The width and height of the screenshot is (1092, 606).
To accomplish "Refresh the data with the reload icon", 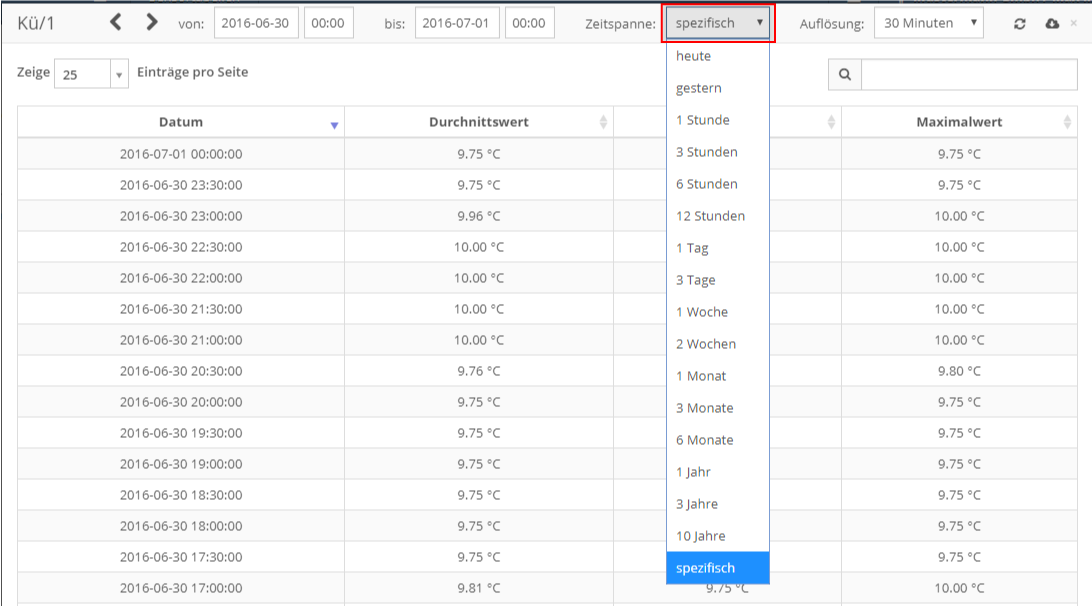I will pos(1020,24).
